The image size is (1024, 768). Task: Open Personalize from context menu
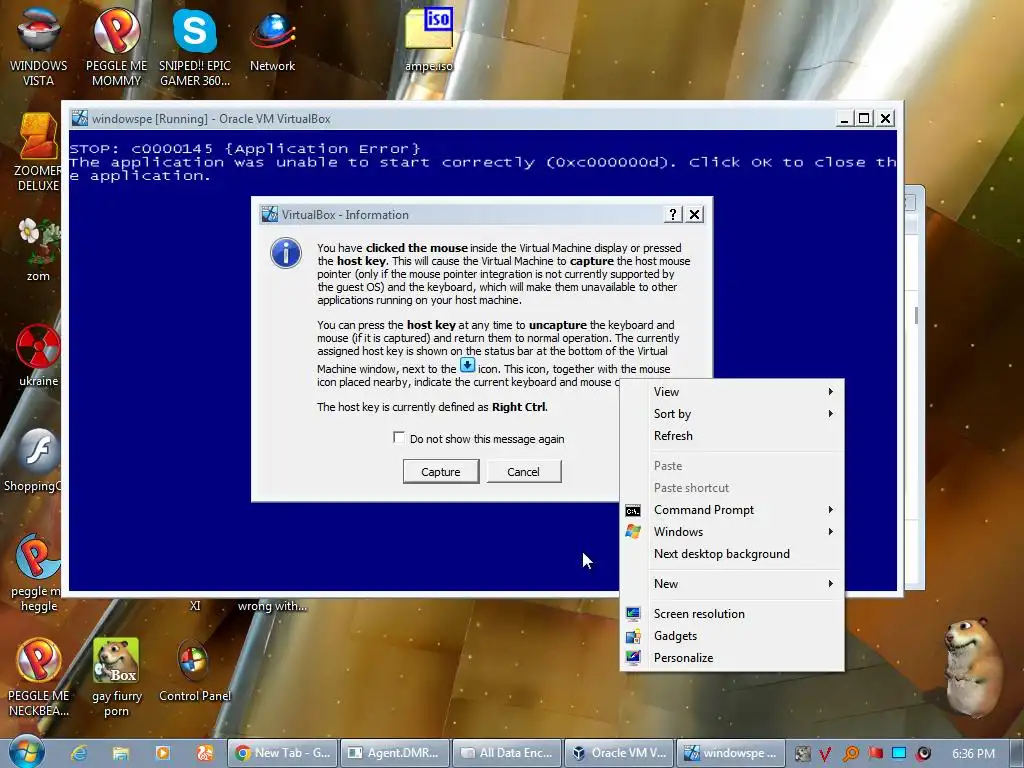tap(731, 658)
